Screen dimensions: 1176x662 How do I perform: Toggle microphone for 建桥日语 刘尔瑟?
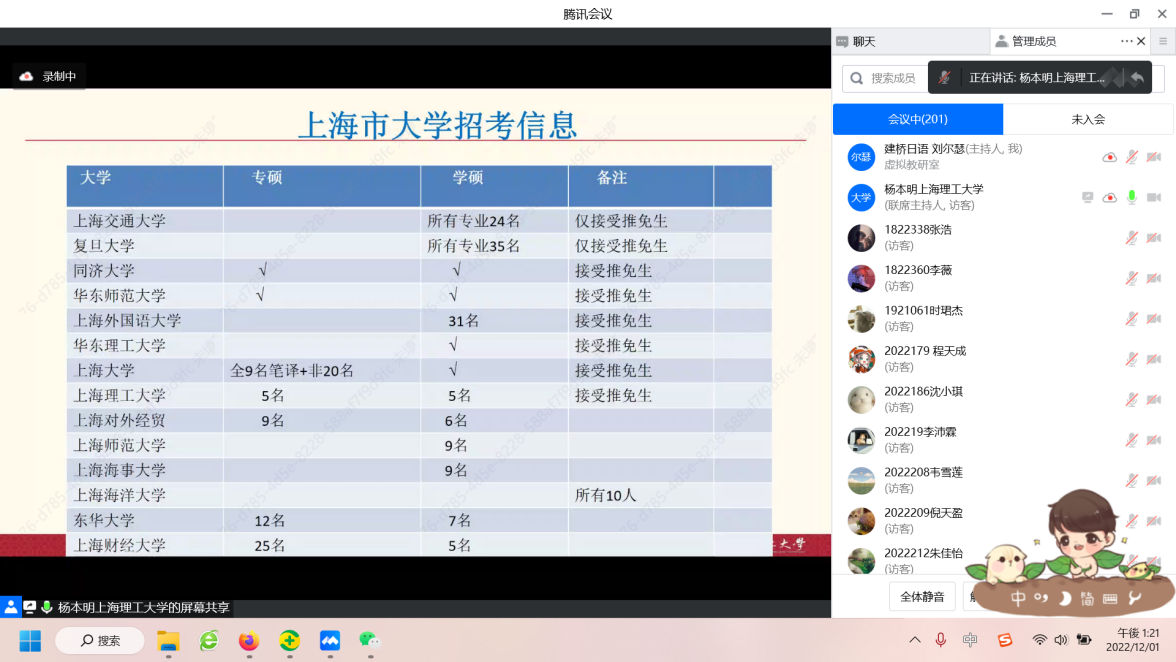click(1131, 157)
